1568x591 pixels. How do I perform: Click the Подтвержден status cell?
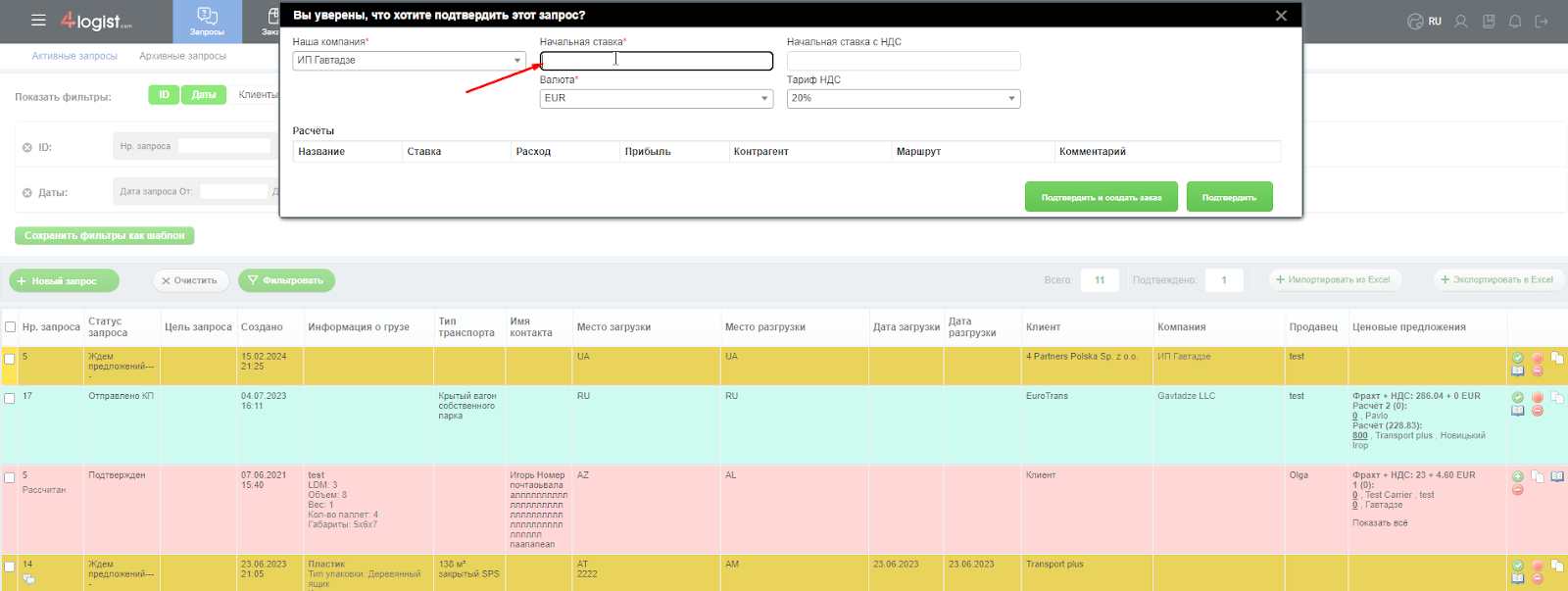[x=117, y=475]
